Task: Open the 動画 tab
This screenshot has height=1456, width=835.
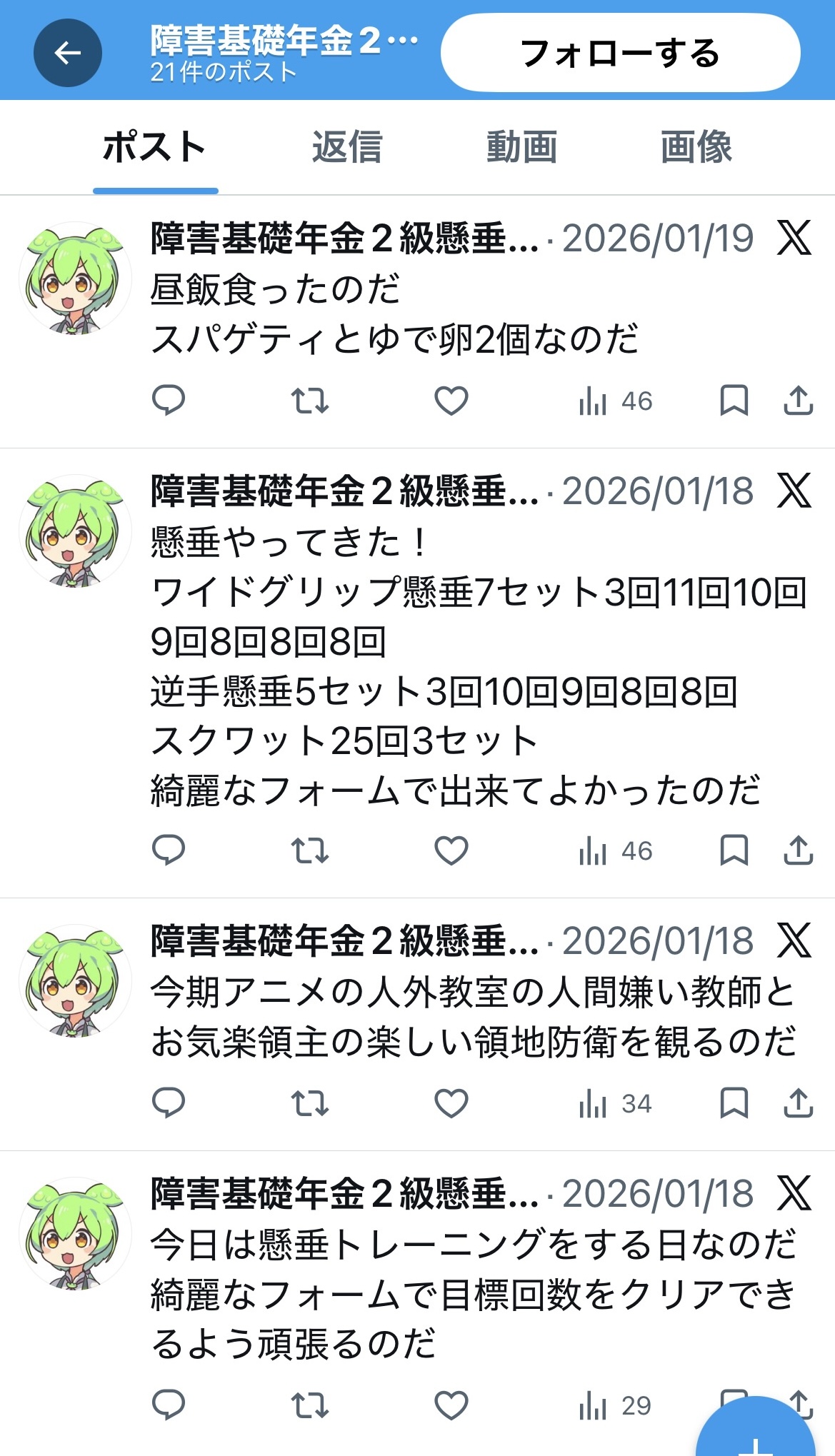Action: pos(521,147)
